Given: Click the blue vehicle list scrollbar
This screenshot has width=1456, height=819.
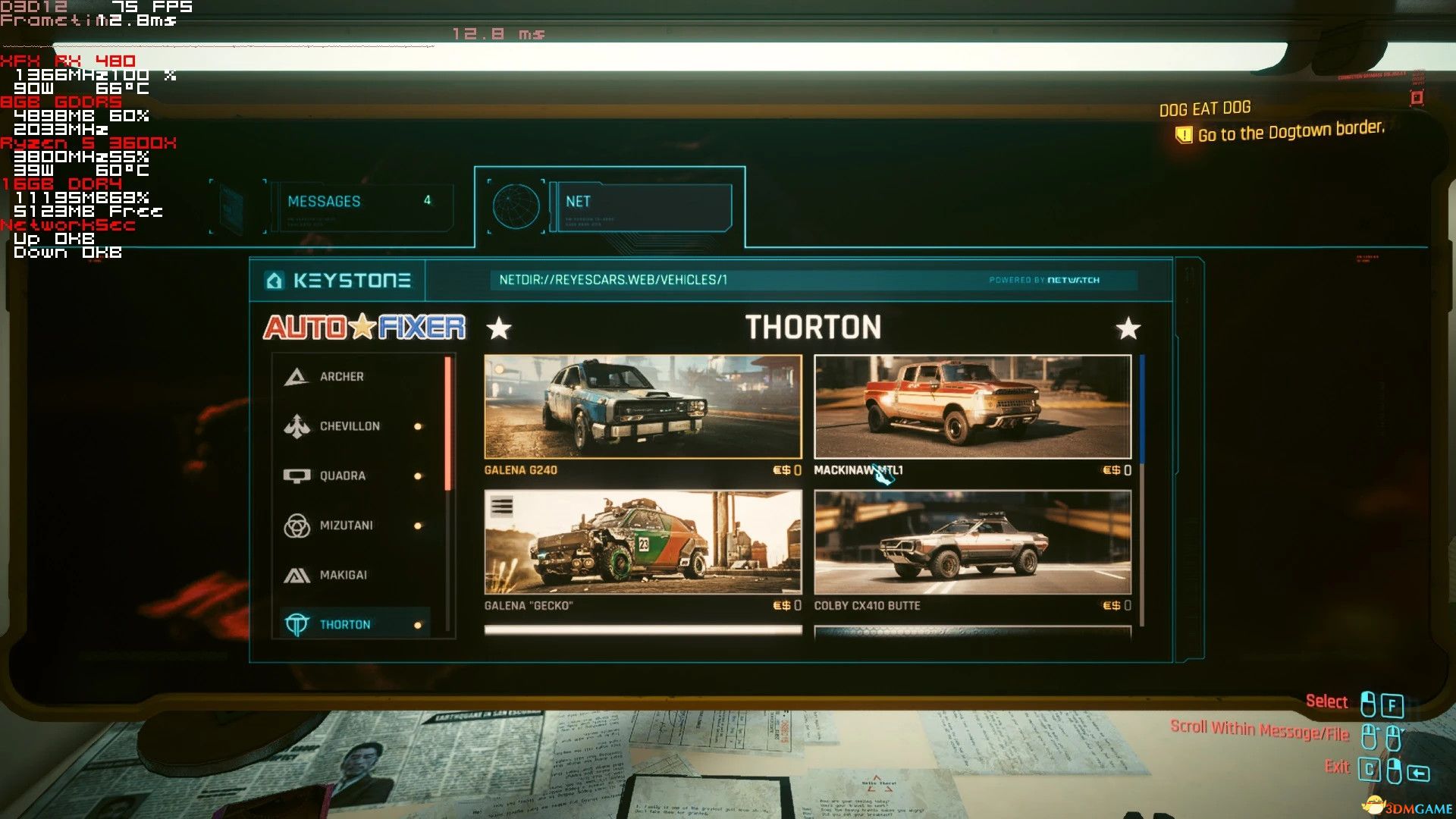Looking at the screenshot, I should [x=1142, y=409].
